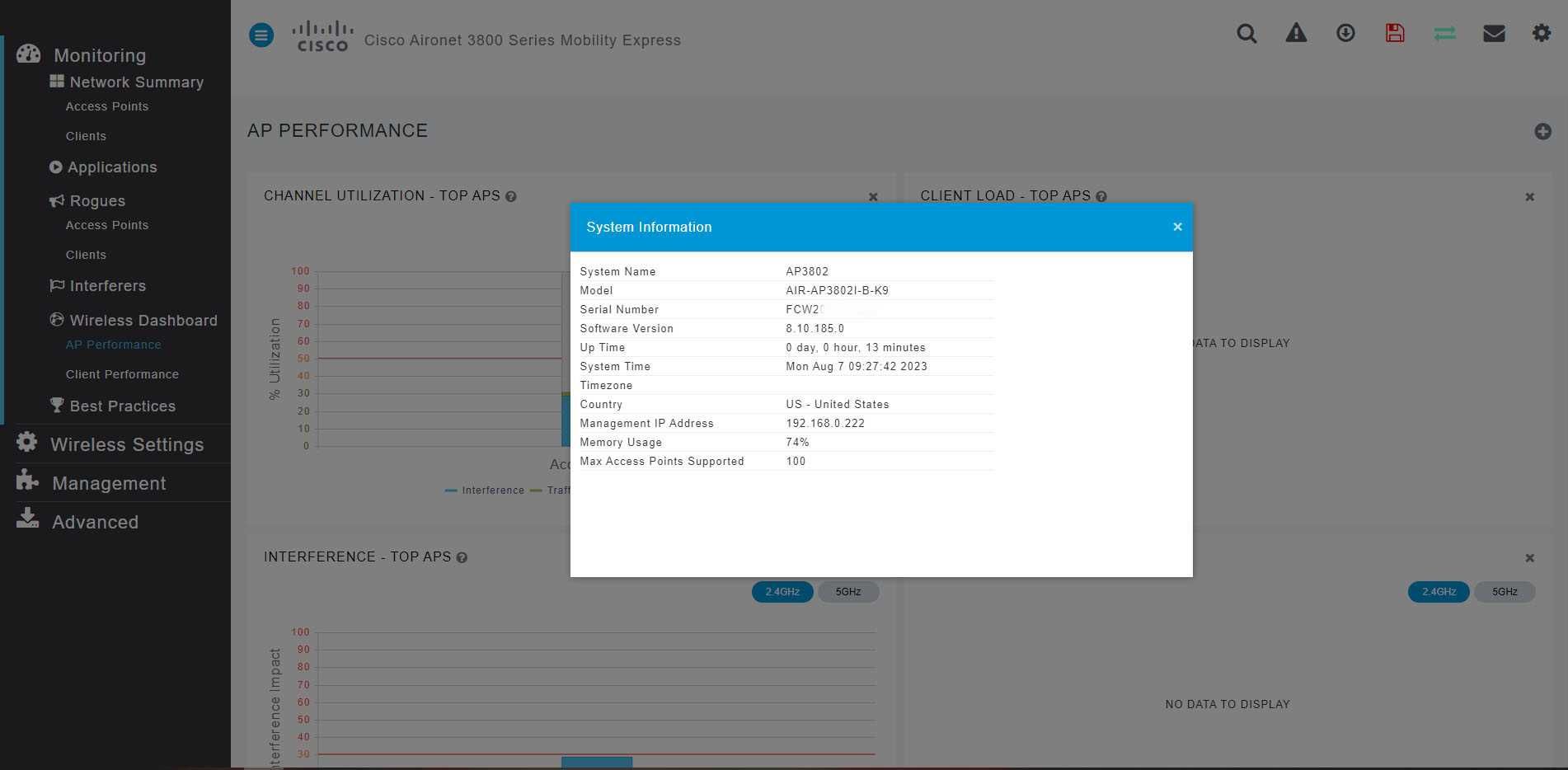The image size is (1568, 770).
Task: Click the Cisco logo
Action: [322, 36]
